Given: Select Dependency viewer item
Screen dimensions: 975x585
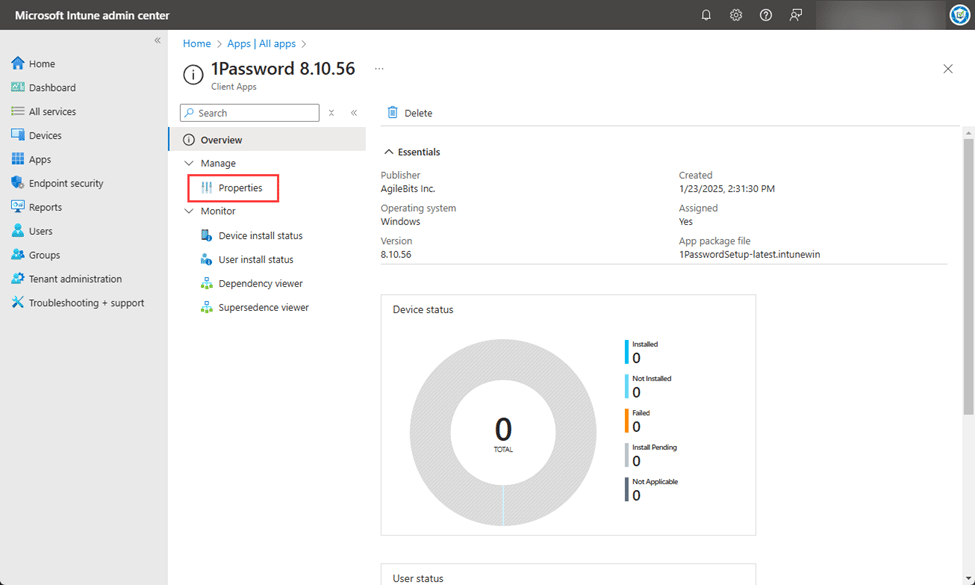Looking at the screenshot, I should click(260, 284).
